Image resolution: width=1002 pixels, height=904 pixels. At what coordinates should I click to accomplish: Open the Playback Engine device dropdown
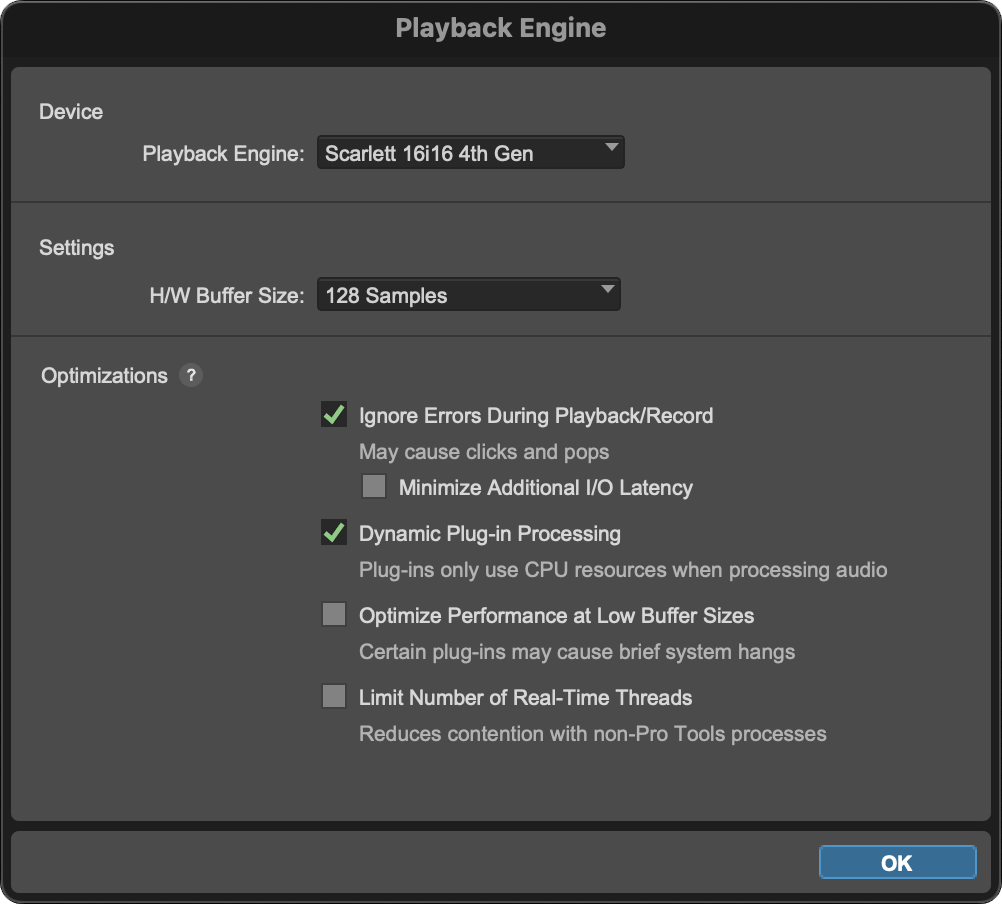pyautogui.click(x=470, y=153)
